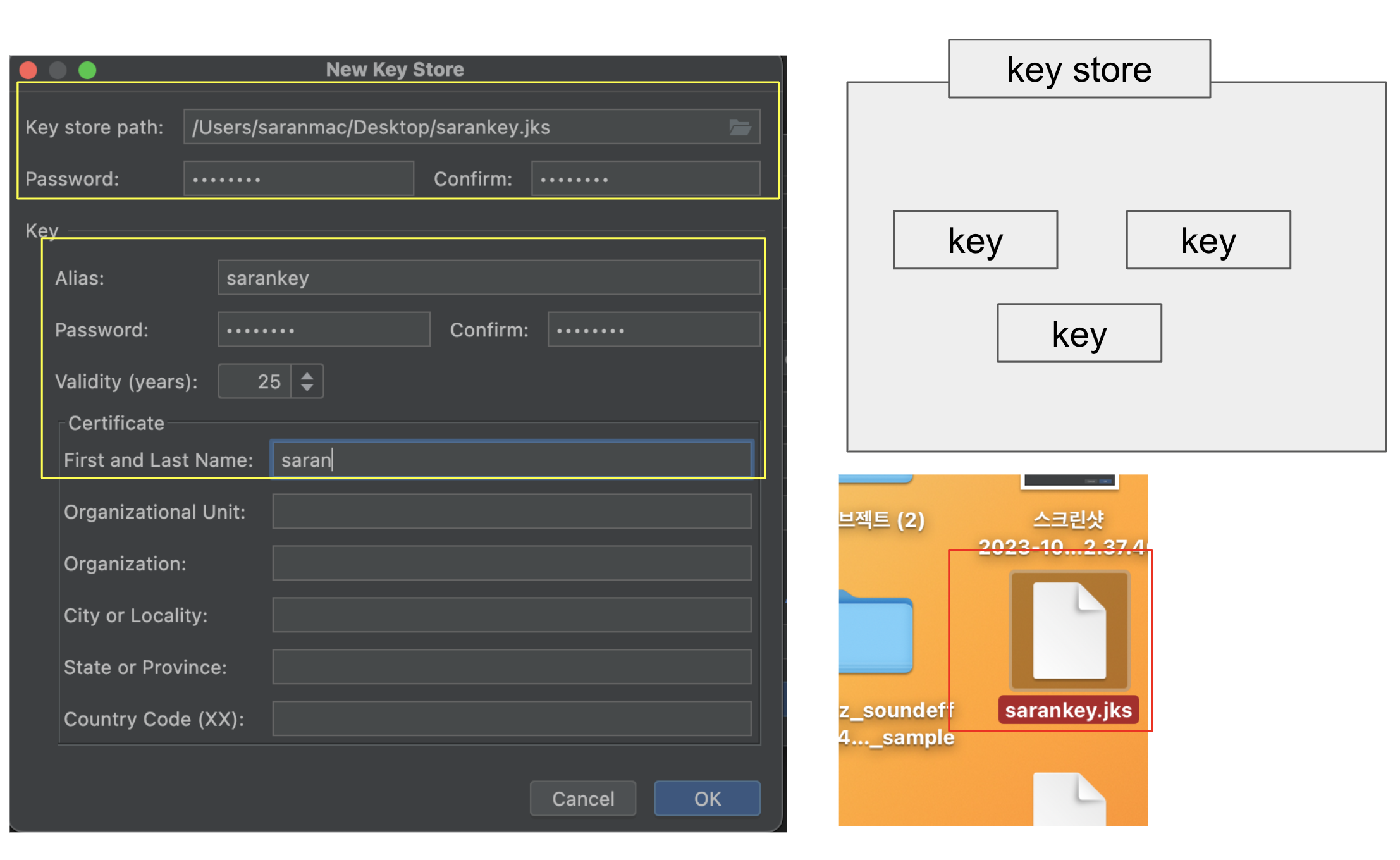The width and height of the screenshot is (1400, 860).
Task: Click the Organization input field
Action: [x=511, y=563]
